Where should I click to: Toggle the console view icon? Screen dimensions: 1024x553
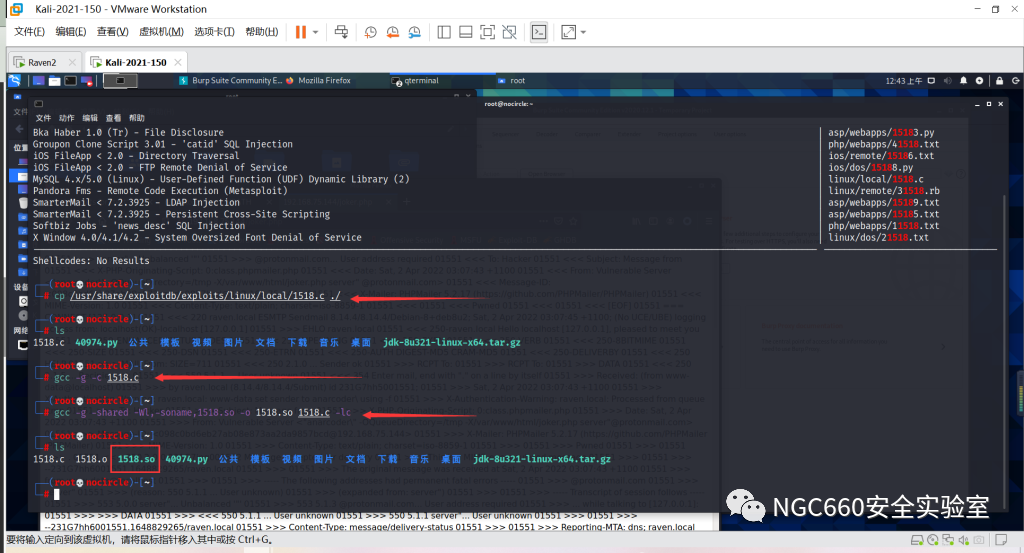pyautogui.click(x=539, y=32)
